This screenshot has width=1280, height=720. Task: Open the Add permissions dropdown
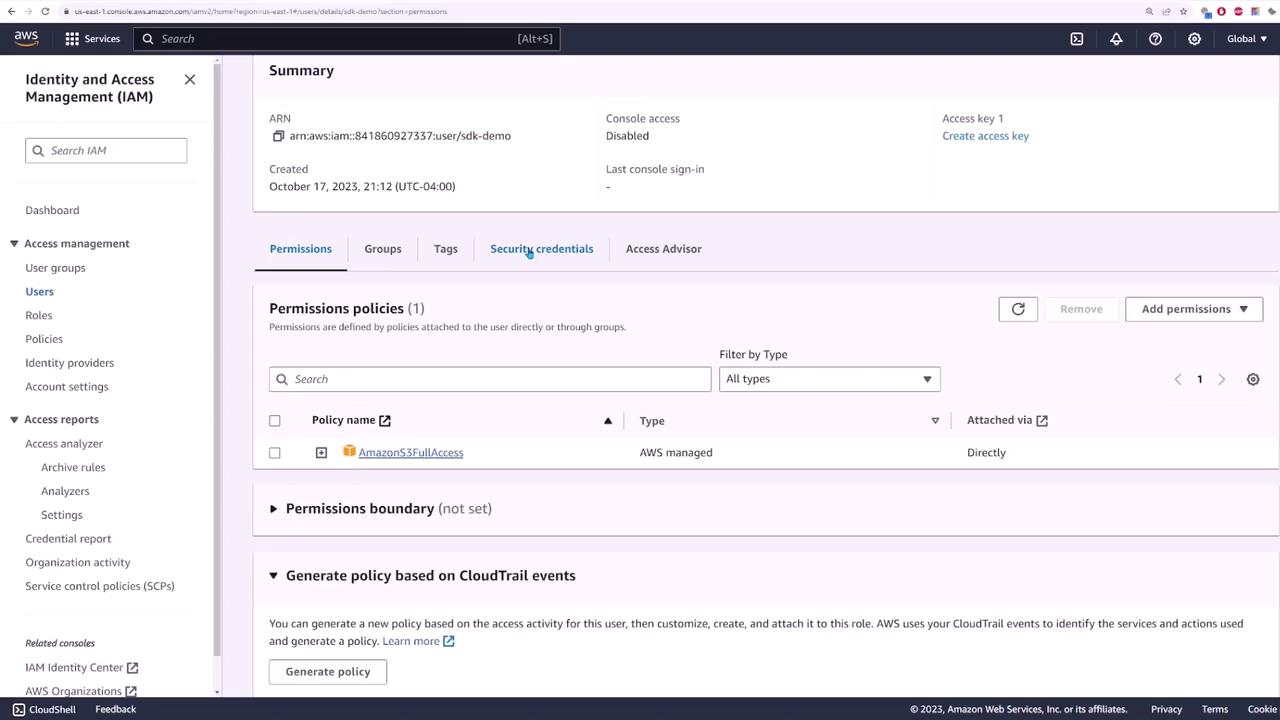(1194, 309)
